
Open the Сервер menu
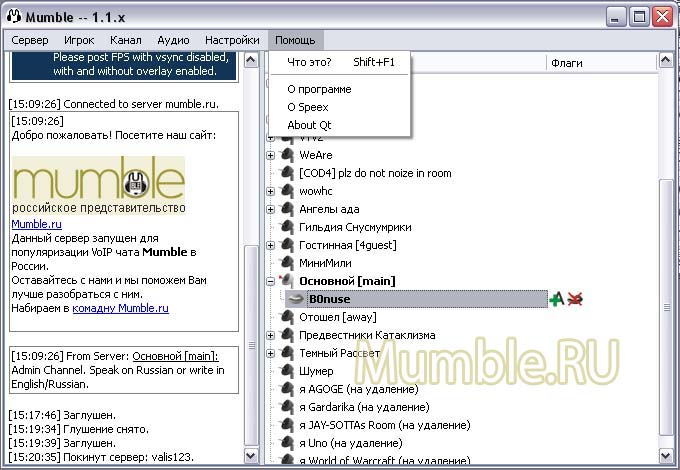pos(30,40)
